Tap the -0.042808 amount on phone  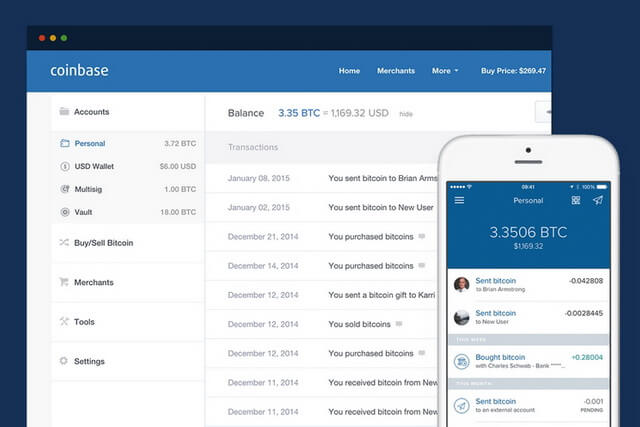(x=586, y=281)
